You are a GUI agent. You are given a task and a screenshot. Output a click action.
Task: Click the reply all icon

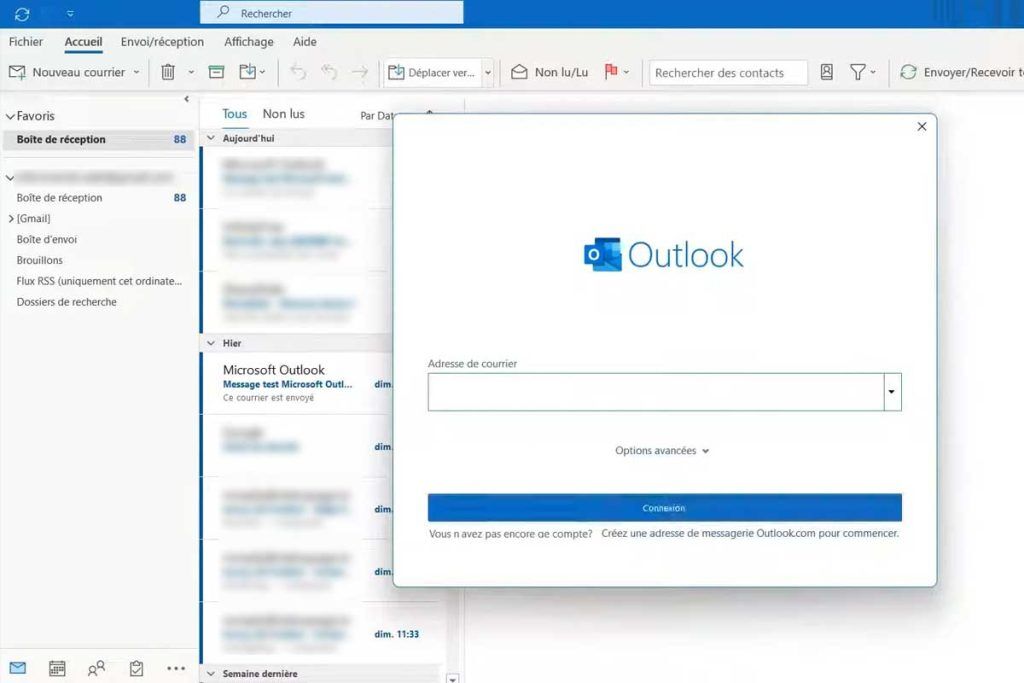click(329, 72)
